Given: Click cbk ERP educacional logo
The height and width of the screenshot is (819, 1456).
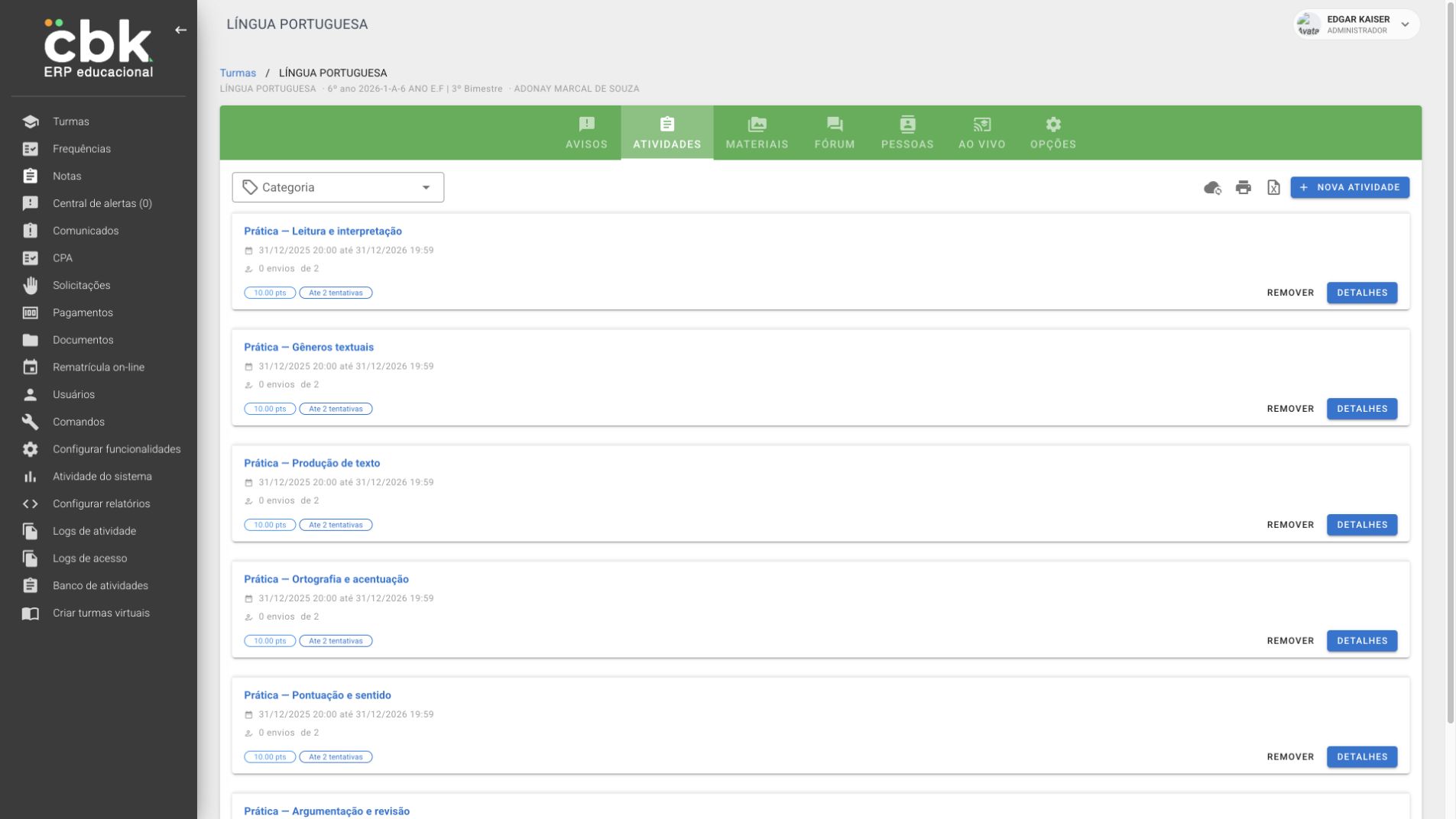Looking at the screenshot, I should (x=98, y=48).
